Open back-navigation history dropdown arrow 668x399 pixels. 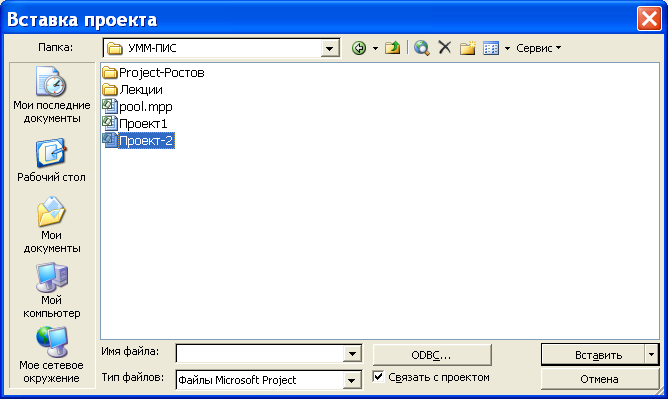point(375,49)
